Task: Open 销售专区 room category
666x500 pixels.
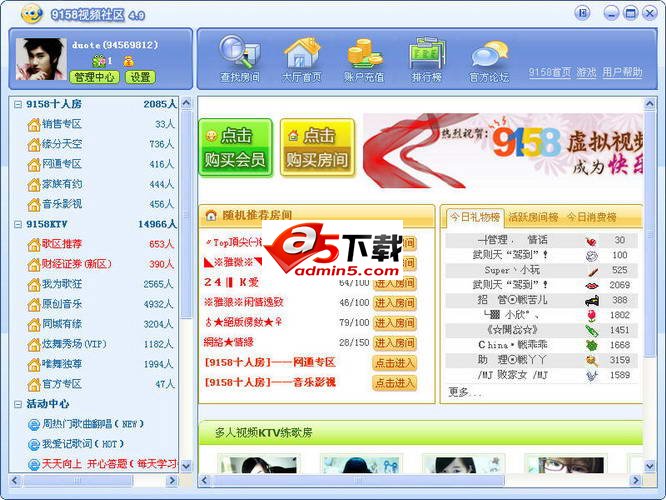Action: pos(62,124)
